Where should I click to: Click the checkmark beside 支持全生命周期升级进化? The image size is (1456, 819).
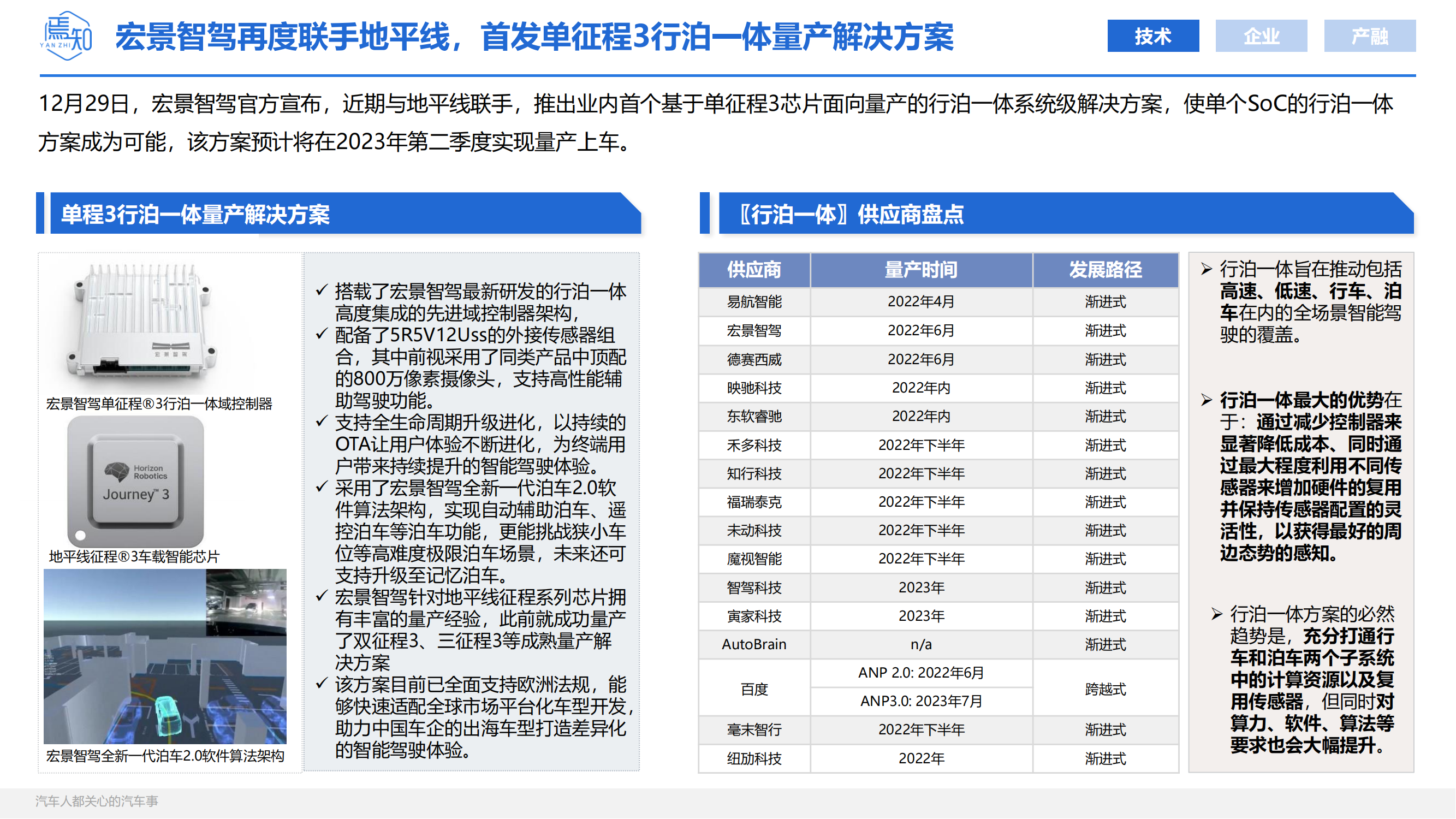322,422
